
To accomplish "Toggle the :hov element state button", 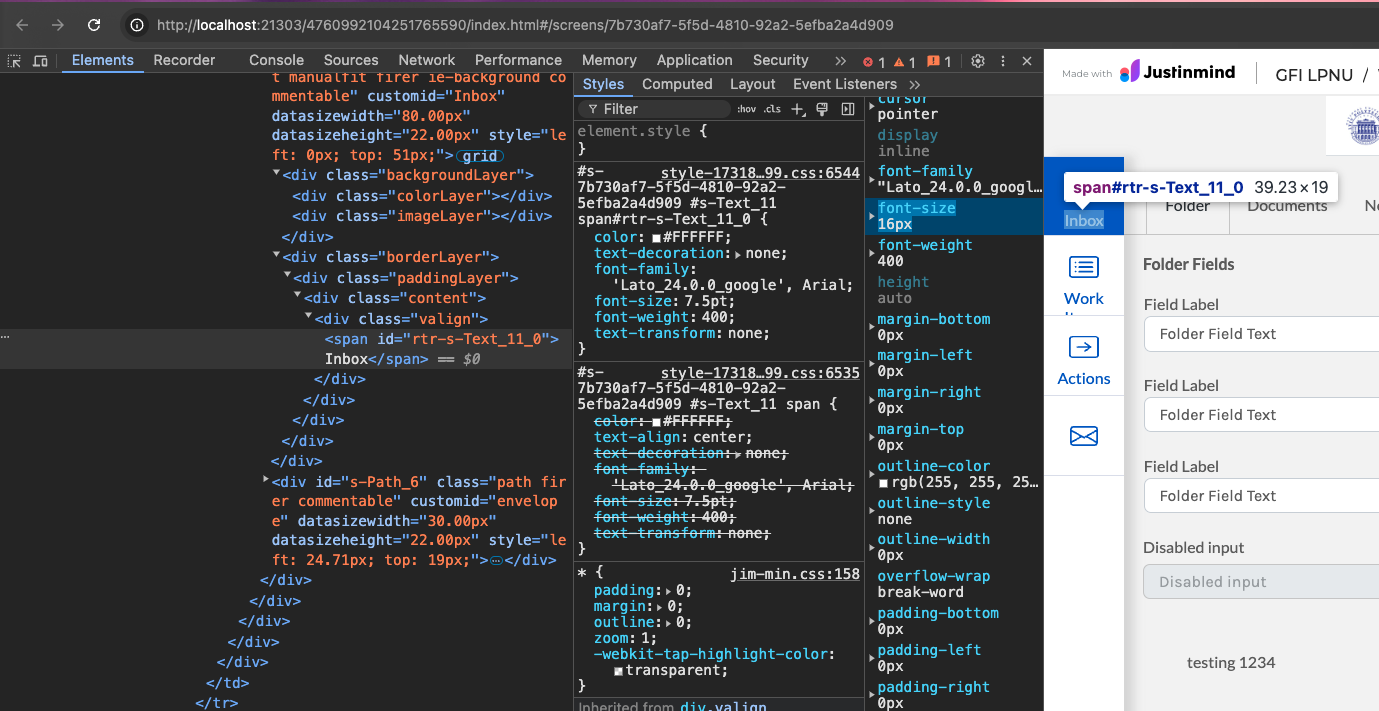I will 746,109.
